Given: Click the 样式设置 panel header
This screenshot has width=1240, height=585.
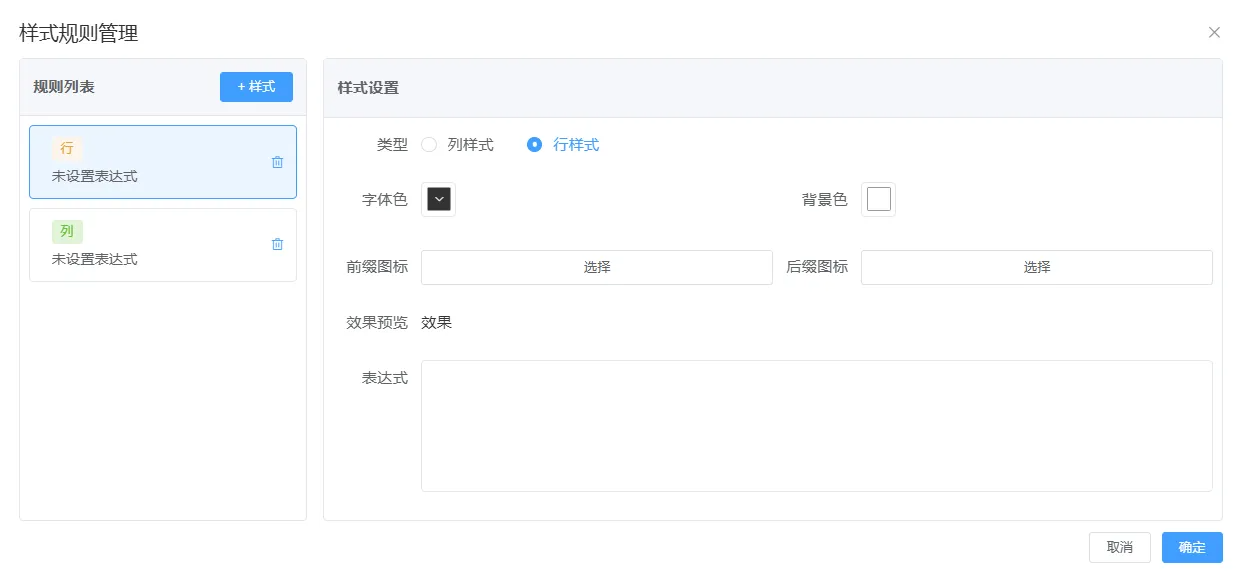Looking at the screenshot, I should [x=773, y=88].
